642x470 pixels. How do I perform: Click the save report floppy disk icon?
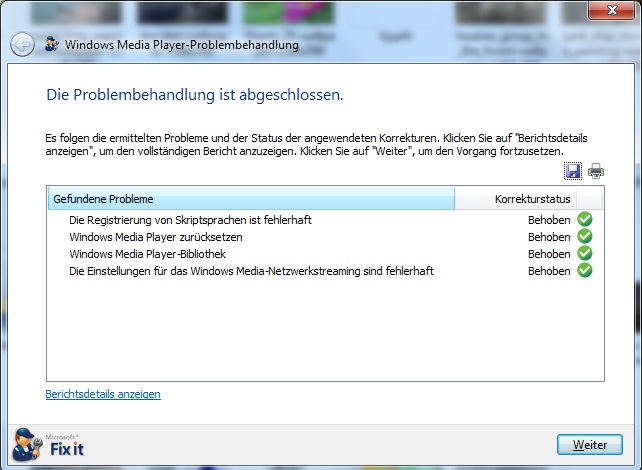point(573,171)
